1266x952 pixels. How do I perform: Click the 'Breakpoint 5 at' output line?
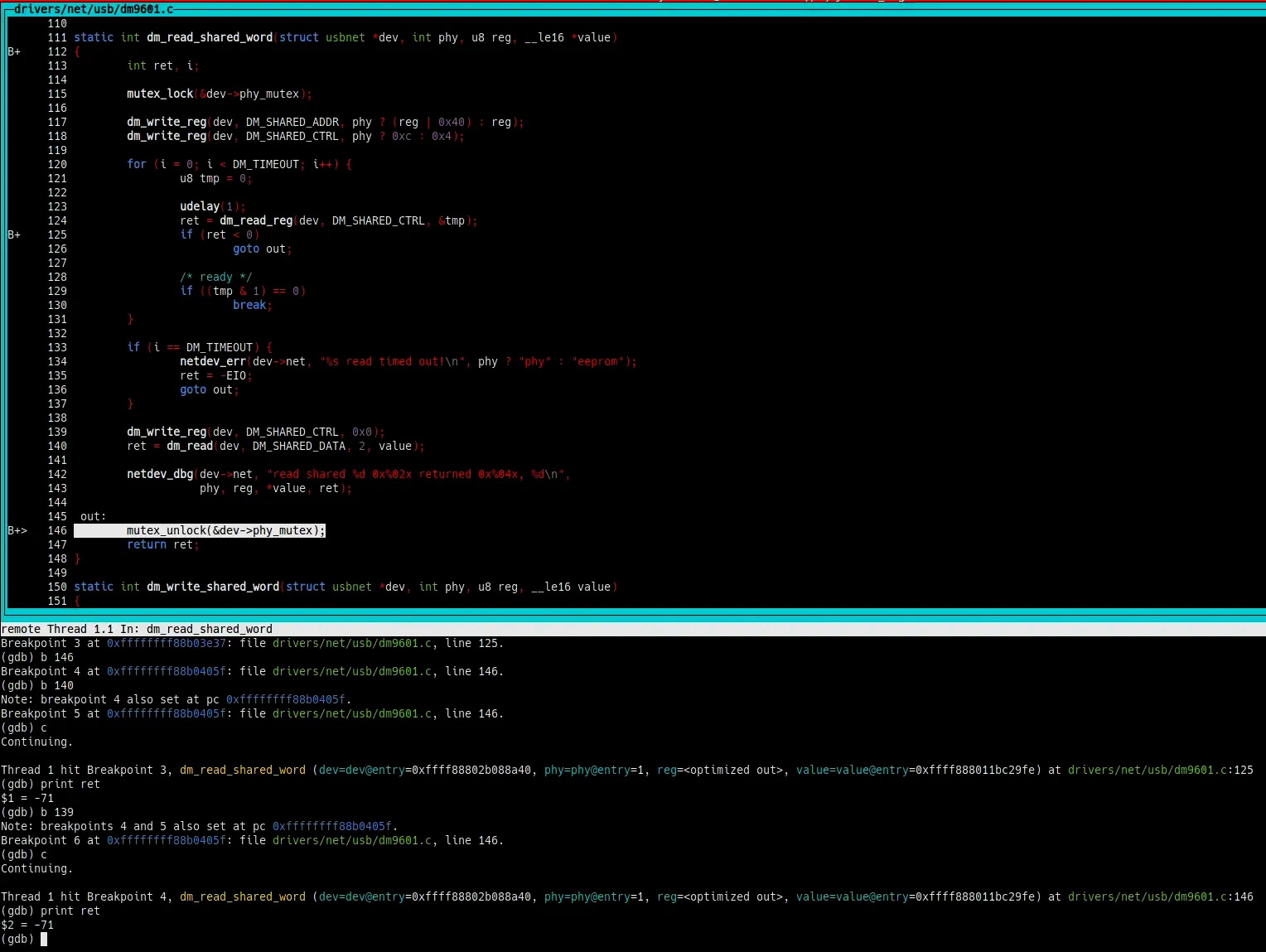tap(252, 713)
